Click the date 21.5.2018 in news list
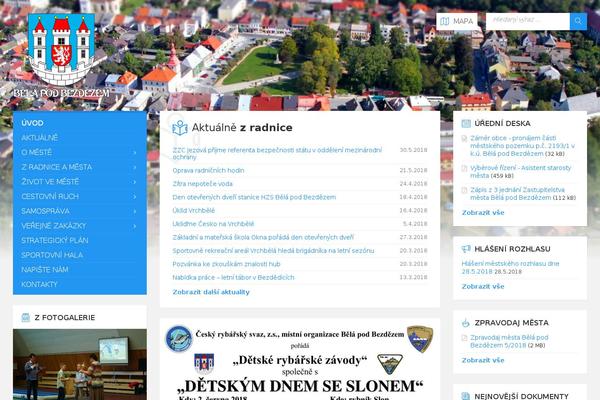600x400 pixels. (x=413, y=170)
